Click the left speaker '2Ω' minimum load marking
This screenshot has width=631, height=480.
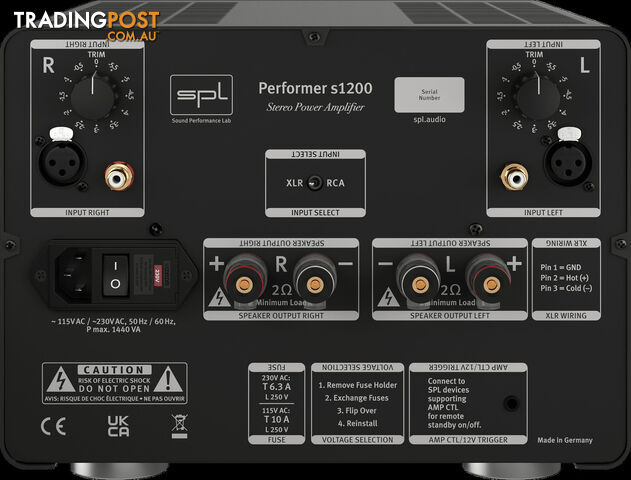point(450,290)
